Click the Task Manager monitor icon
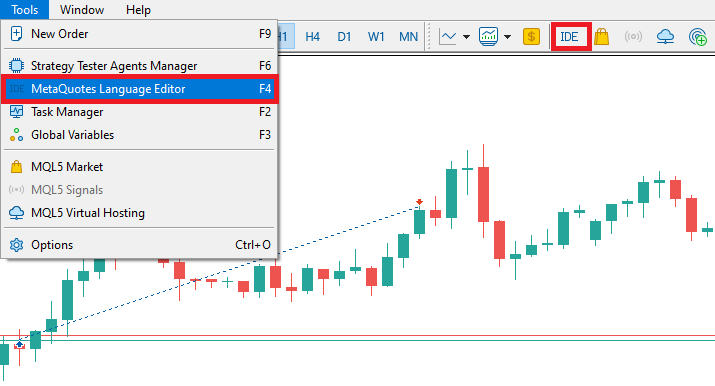 click(16, 112)
